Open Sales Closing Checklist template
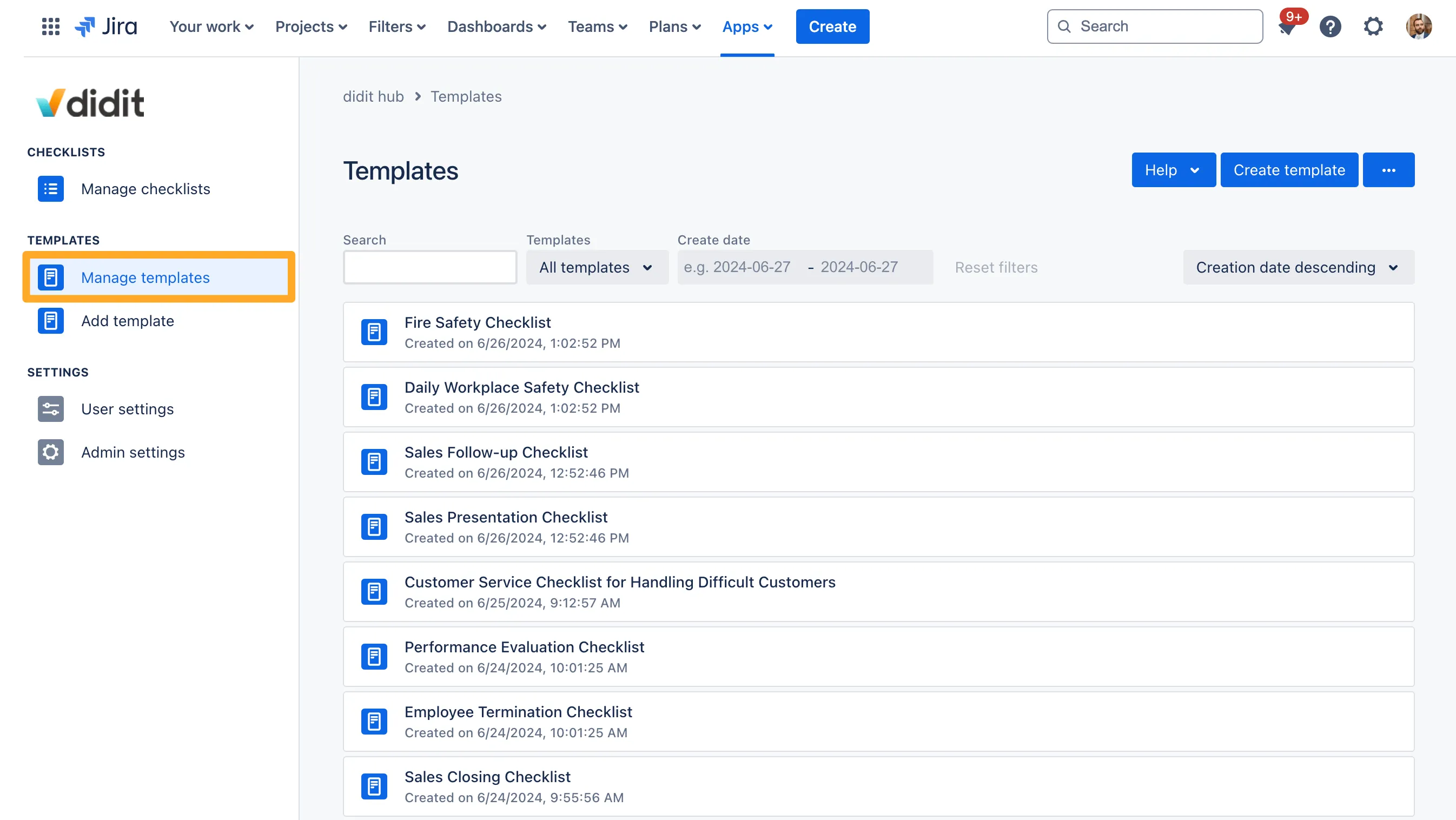This screenshot has height=820, width=1456. [878, 787]
